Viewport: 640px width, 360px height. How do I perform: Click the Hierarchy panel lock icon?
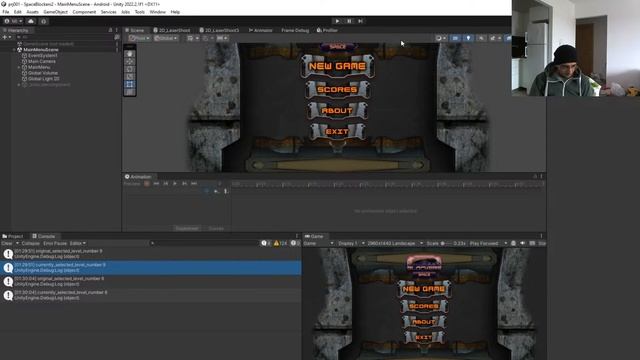point(110,30)
